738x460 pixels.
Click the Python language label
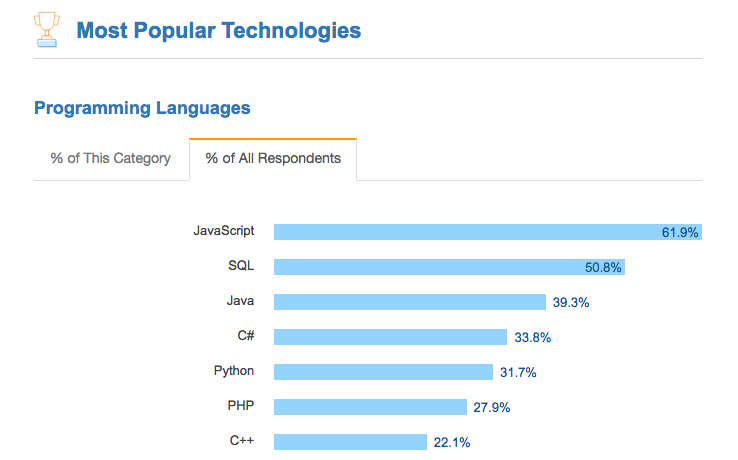point(233,371)
